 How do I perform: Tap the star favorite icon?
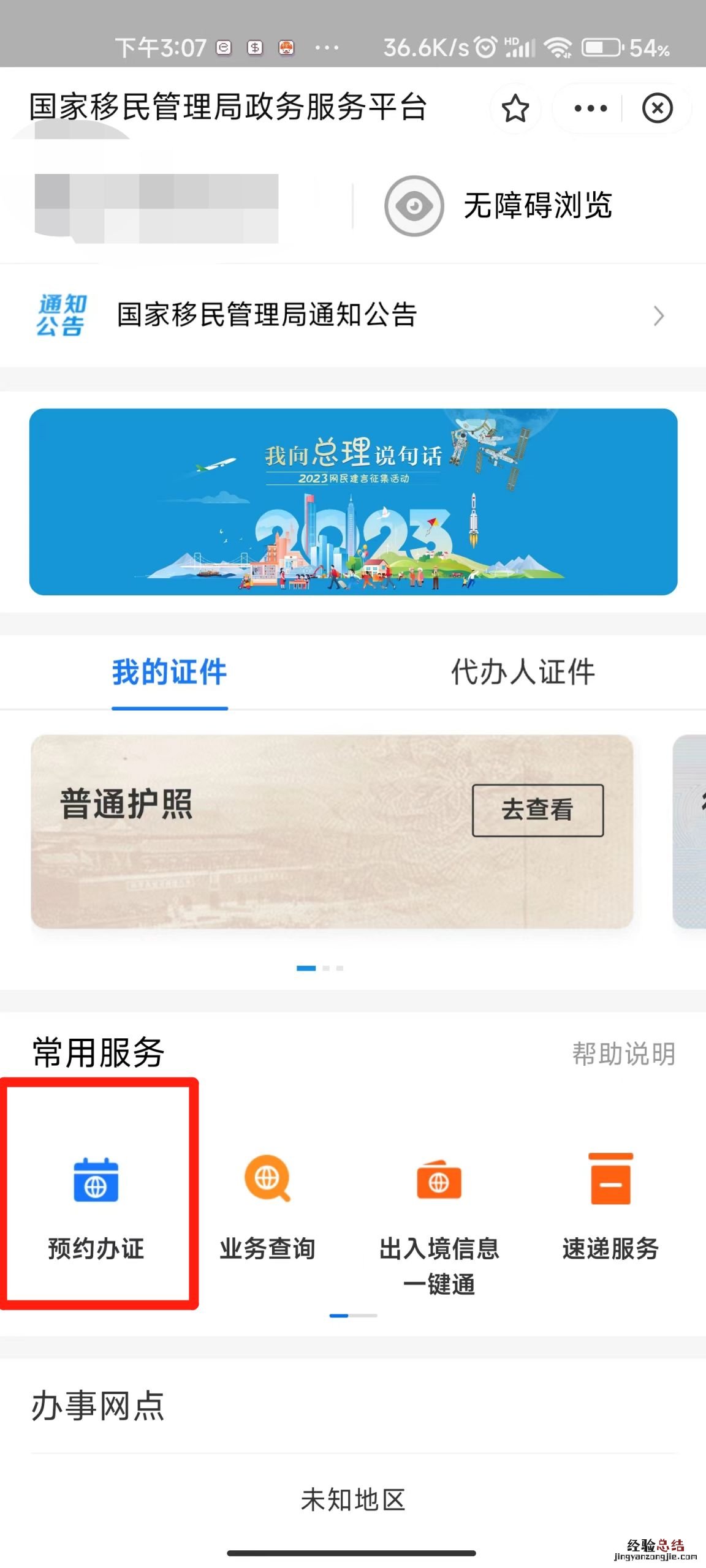[x=515, y=108]
